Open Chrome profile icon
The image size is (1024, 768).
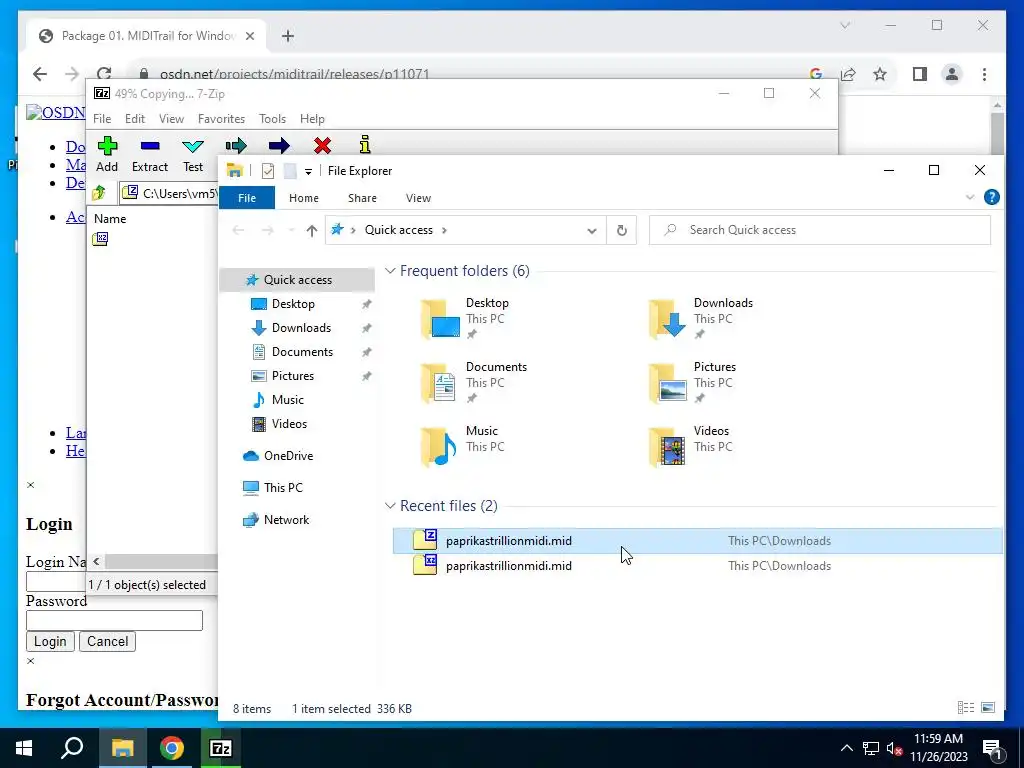(x=952, y=74)
